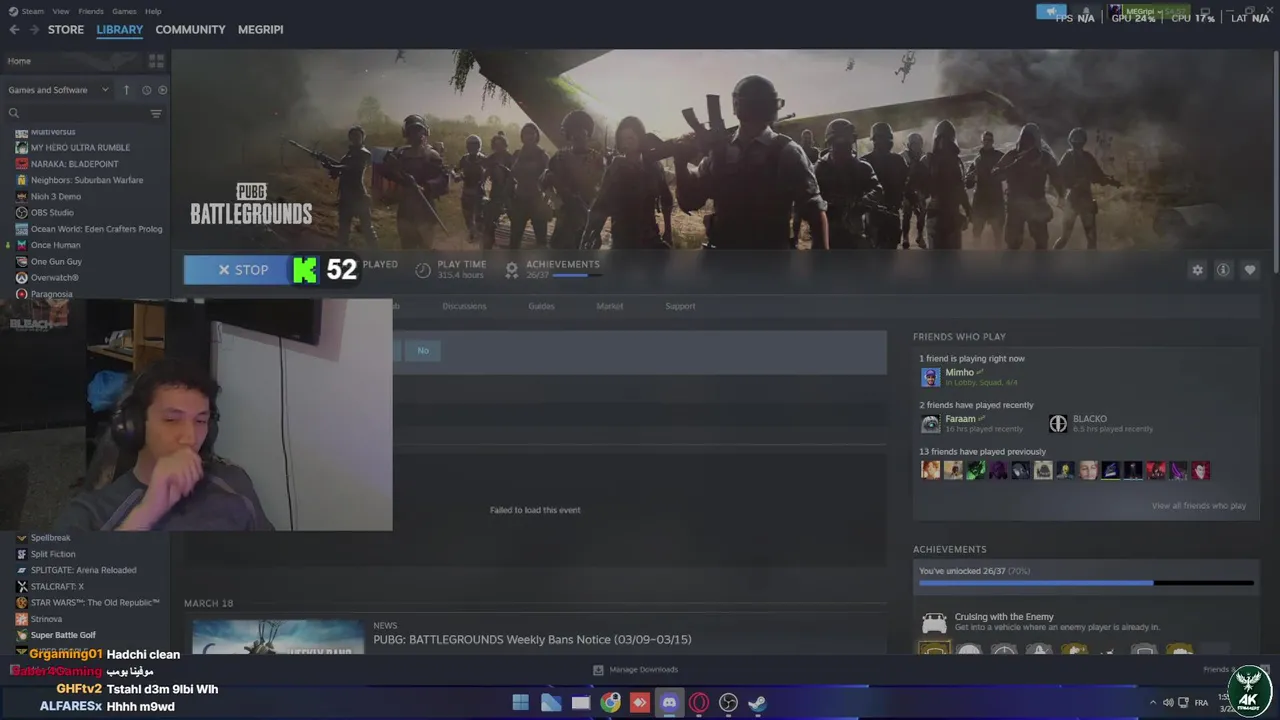Click View all friends who play
Image resolution: width=1280 pixels, height=720 pixels.
(x=1198, y=506)
